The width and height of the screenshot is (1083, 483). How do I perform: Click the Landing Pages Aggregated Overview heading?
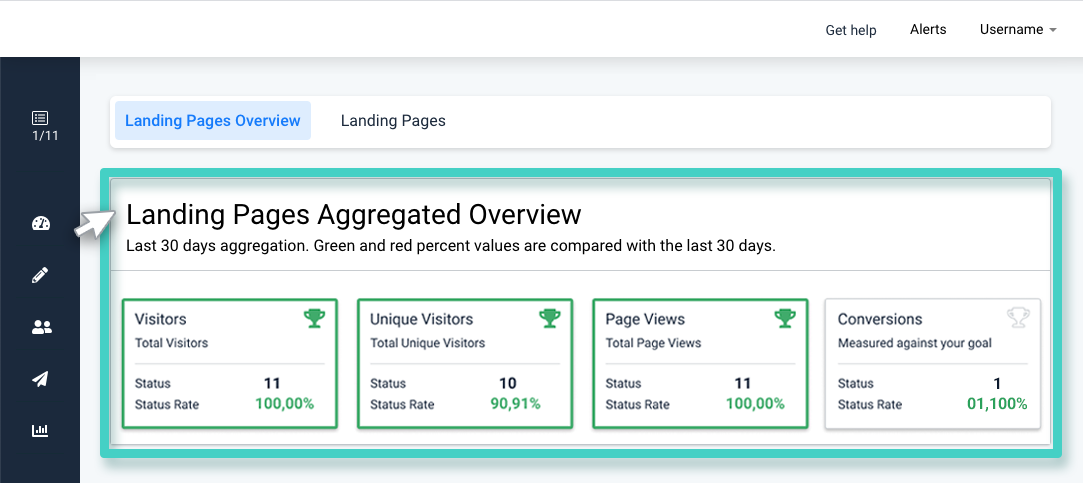click(x=354, y=216)
